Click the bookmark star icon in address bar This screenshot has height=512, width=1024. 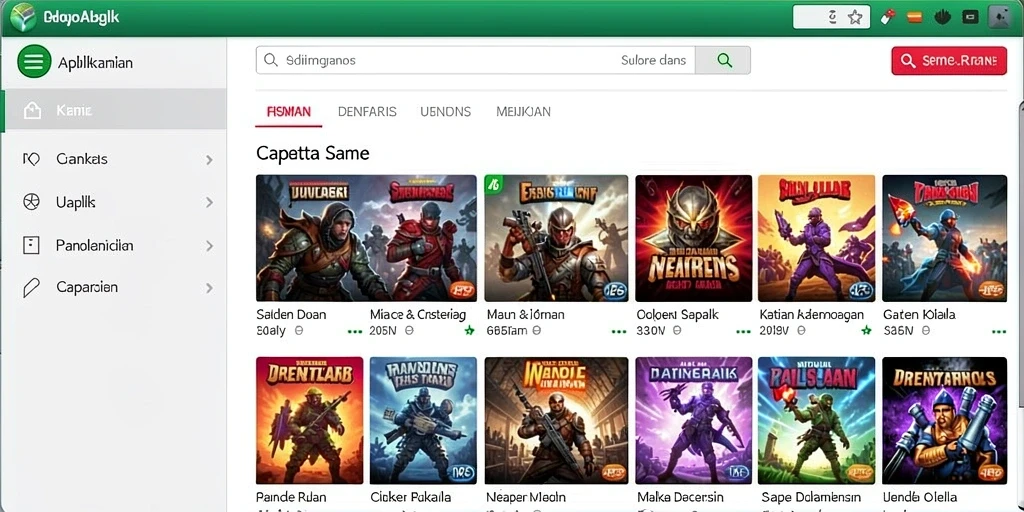coord(855,18)
